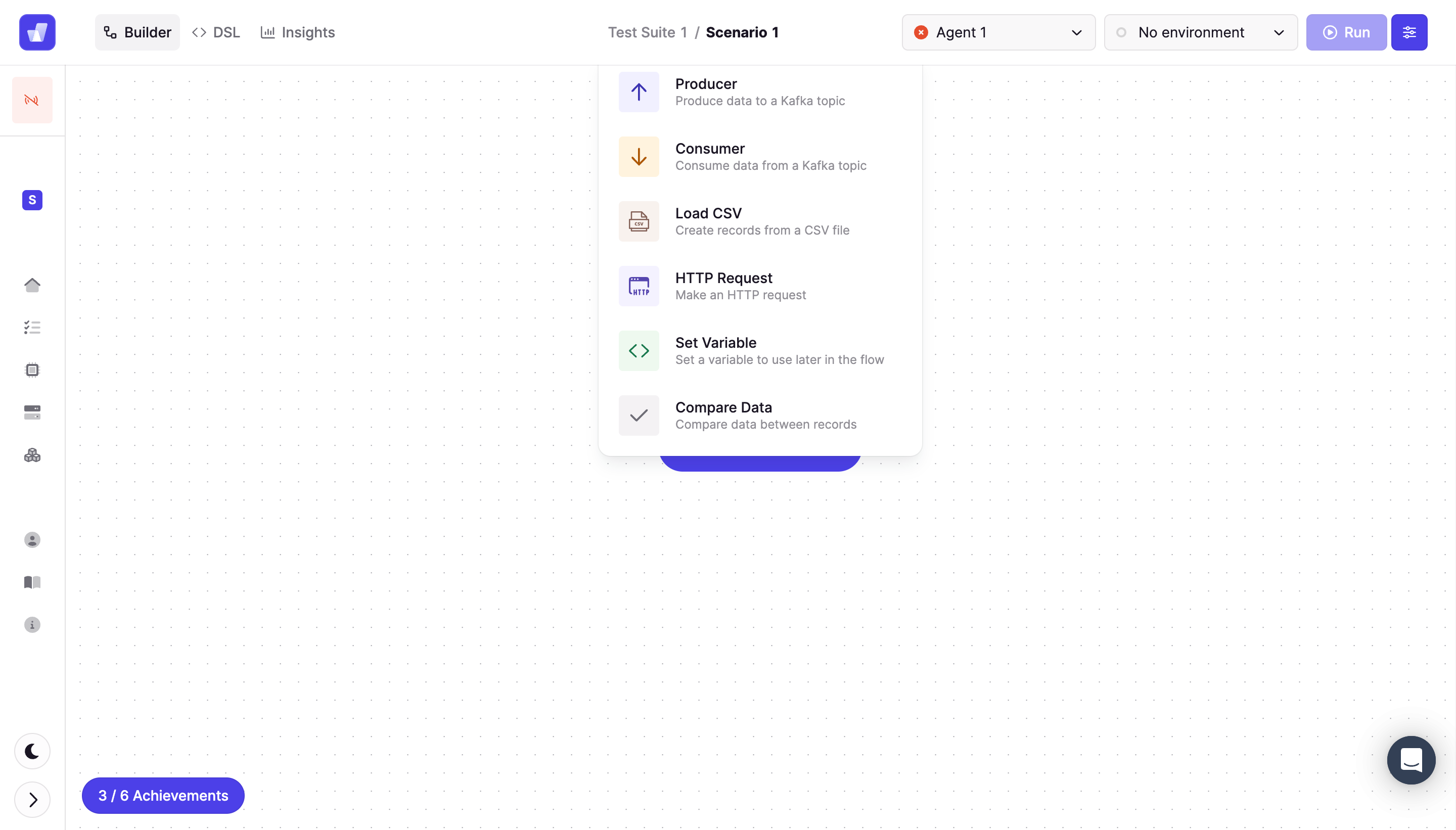Open the Agent 1 dropdown

click(998, 32)
